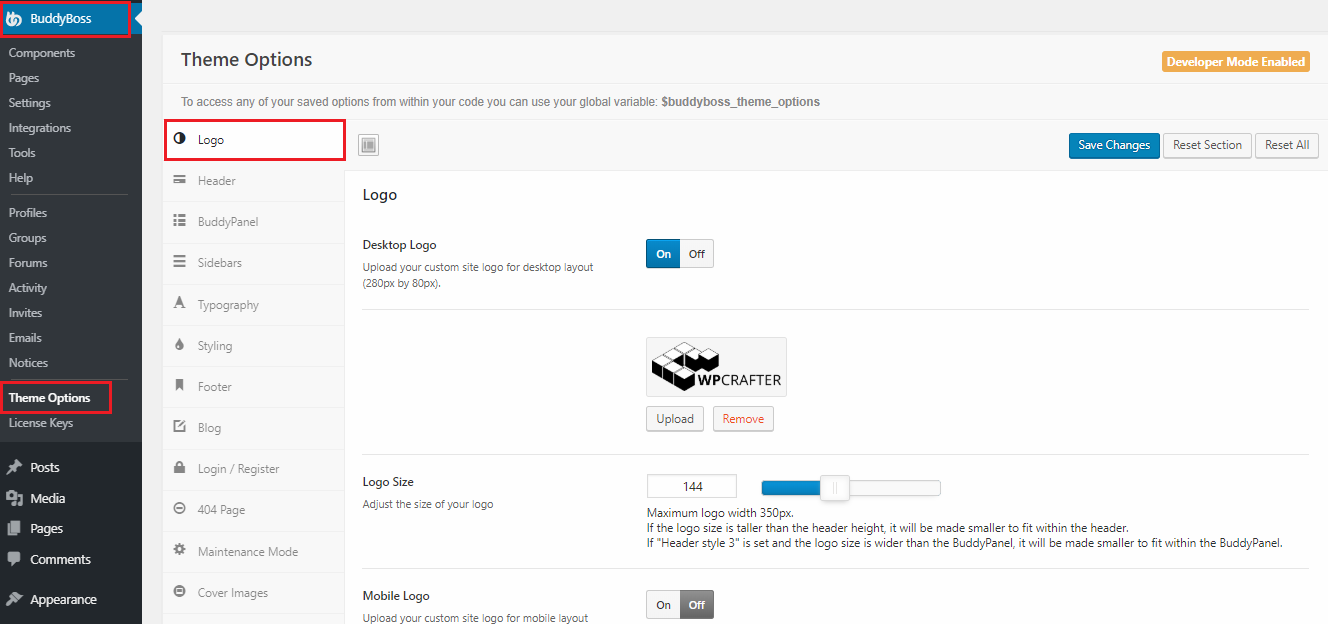The height and width of the screenshot is (624, 1328).
Task: Open the Login / Register tab
Action: click(x=254, y=469)
